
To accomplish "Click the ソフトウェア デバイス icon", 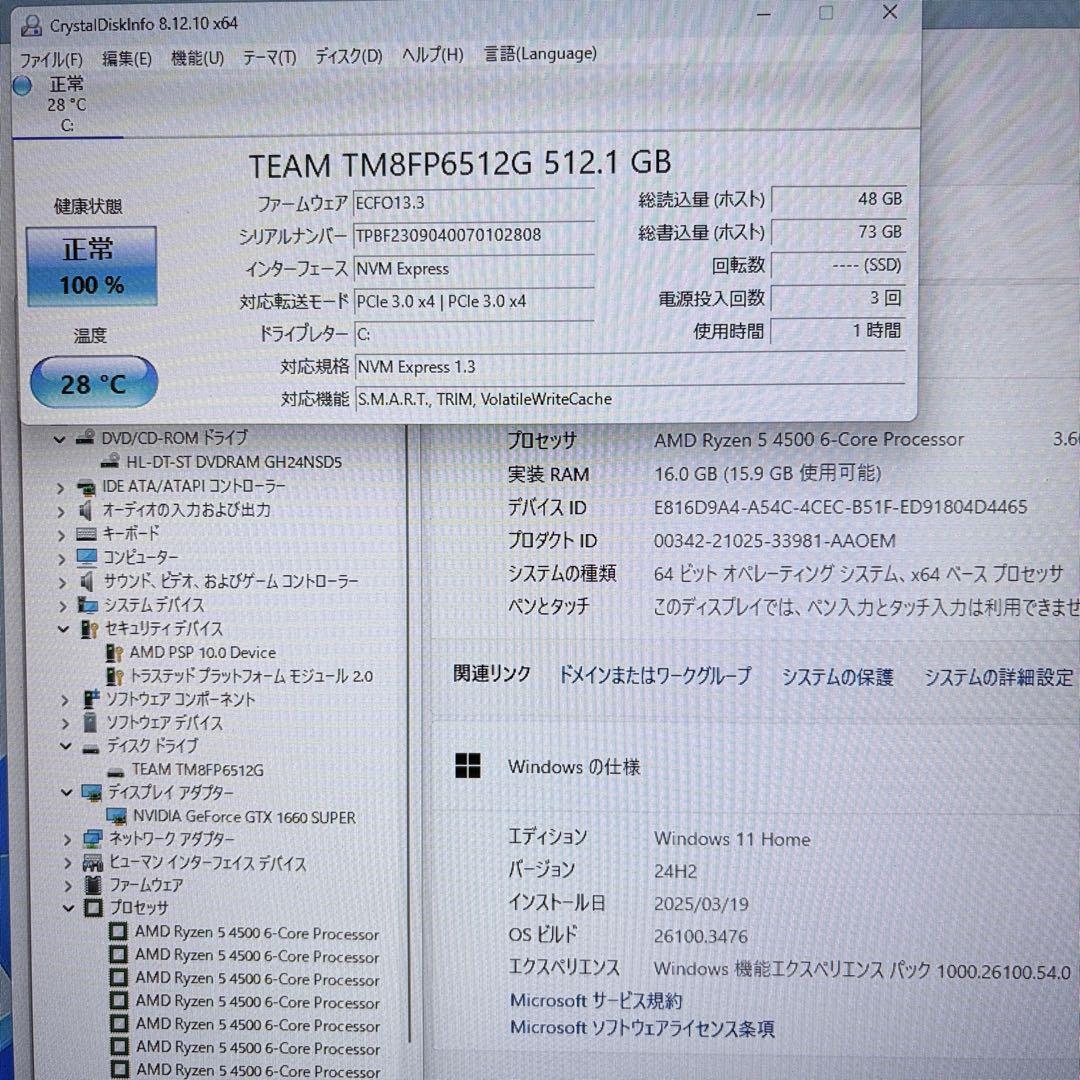I will pyautogui.click(x=90, y=723).
